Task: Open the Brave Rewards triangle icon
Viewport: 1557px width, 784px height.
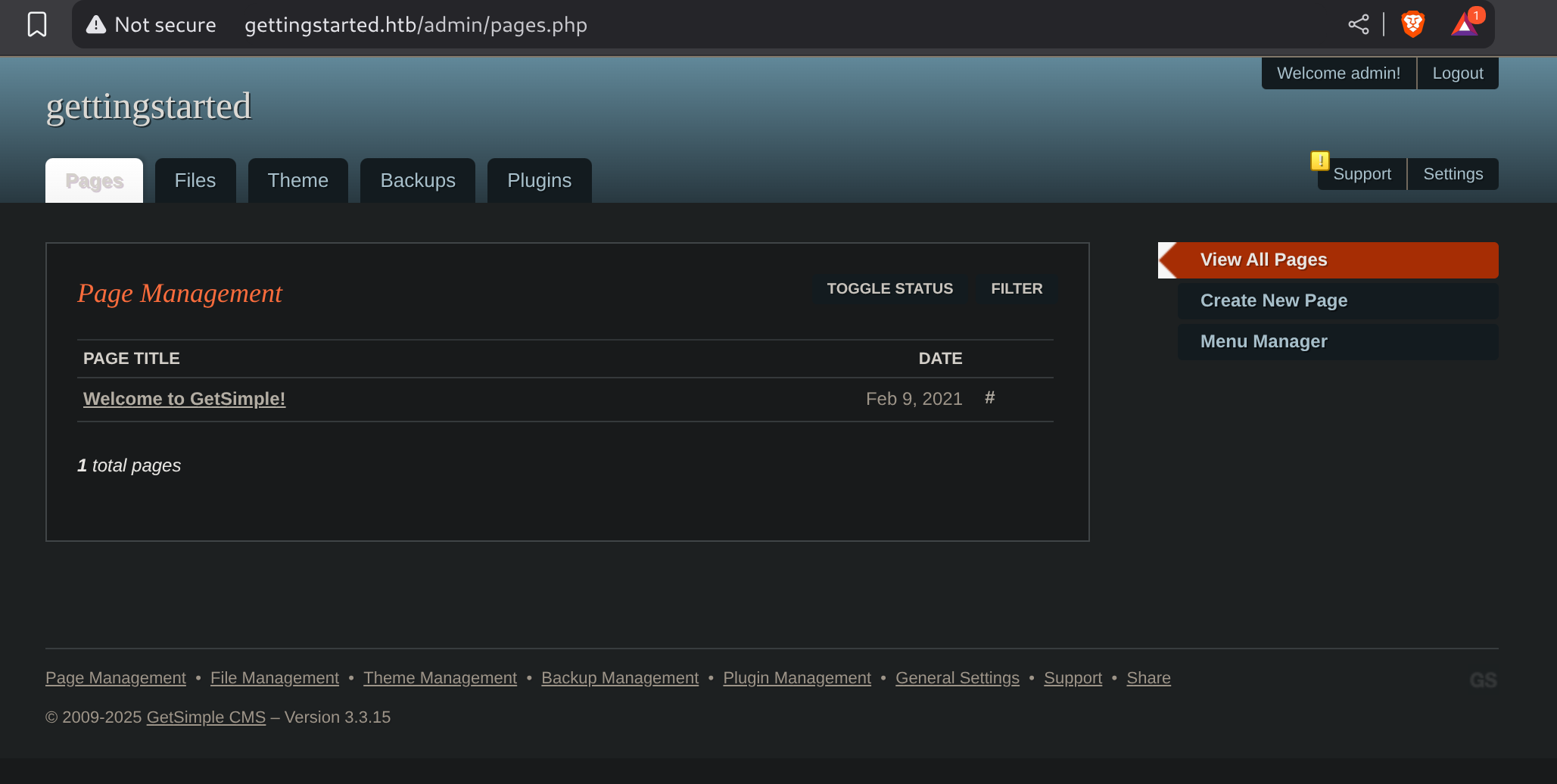Action: [1465, 25]
